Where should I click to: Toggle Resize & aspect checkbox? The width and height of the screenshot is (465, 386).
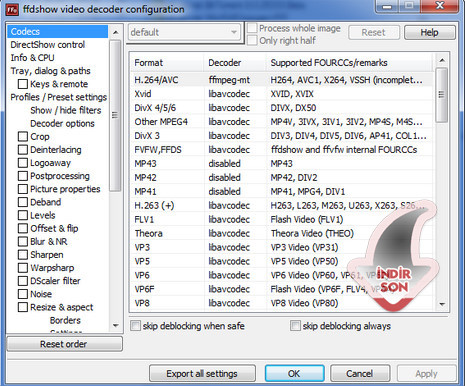point(23,307)
